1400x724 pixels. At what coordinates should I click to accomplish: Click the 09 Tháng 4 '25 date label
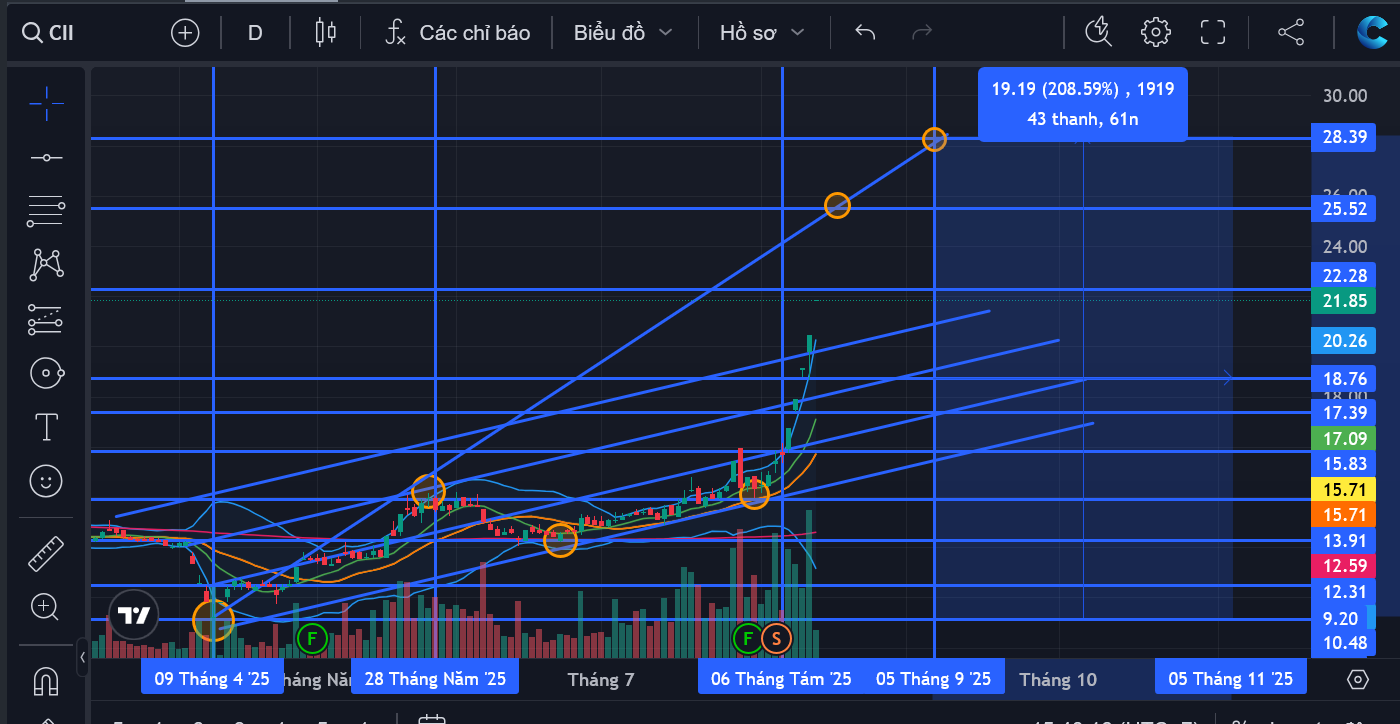point(212,679)
